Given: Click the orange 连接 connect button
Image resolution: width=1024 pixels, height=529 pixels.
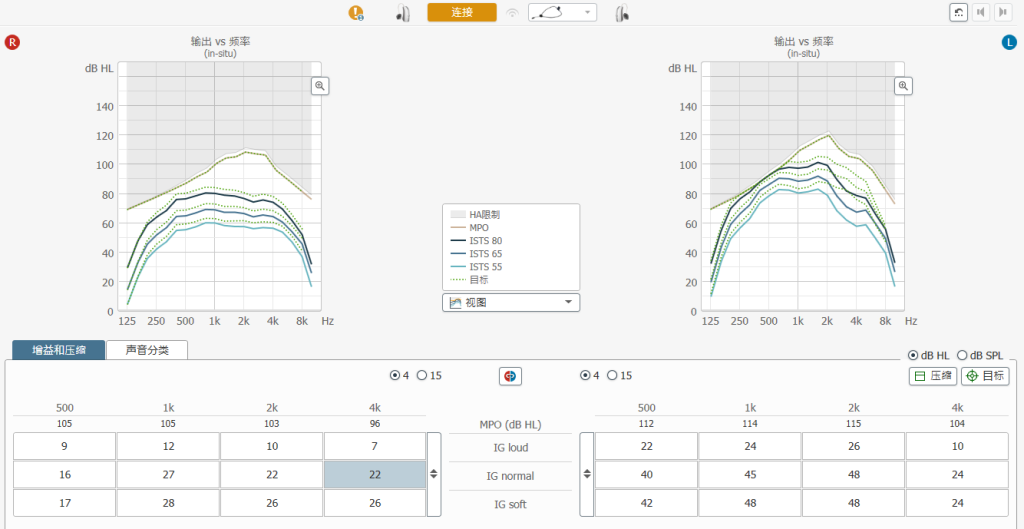Looking at the screenshot, I should [x=461, y=12].
